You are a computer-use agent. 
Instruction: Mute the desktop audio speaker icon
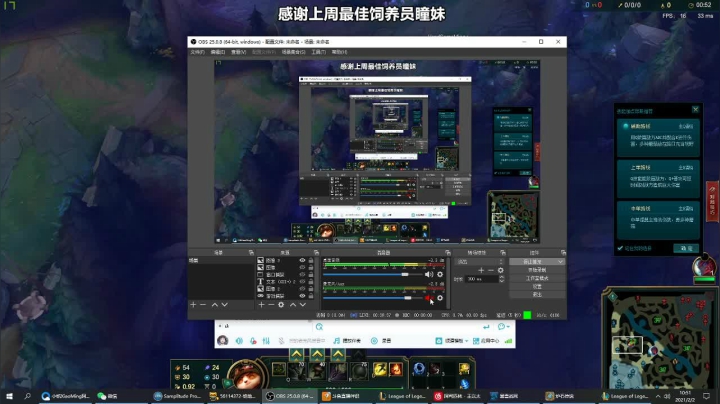pos(429,275)
